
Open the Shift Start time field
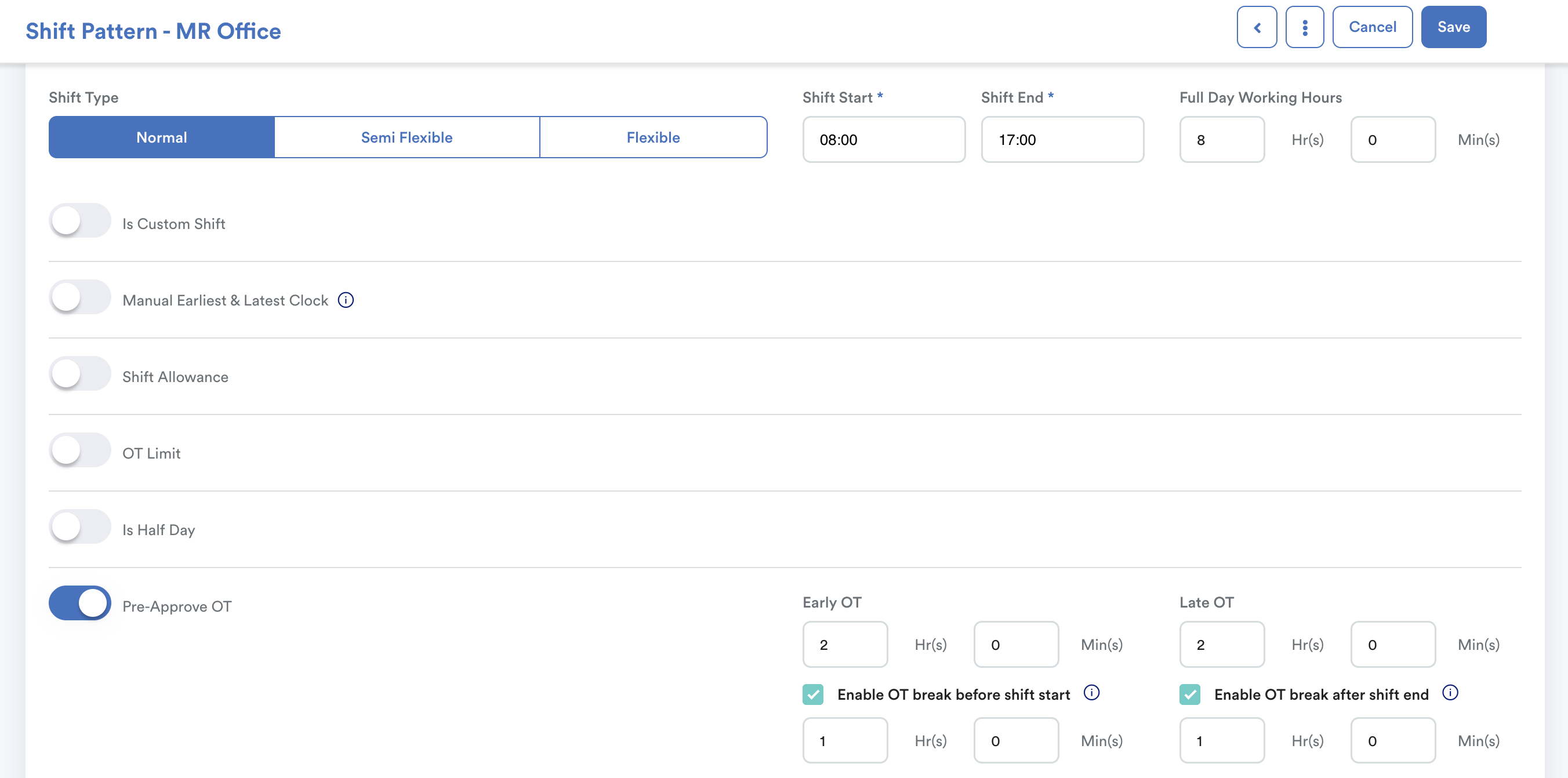click(883, 140)
